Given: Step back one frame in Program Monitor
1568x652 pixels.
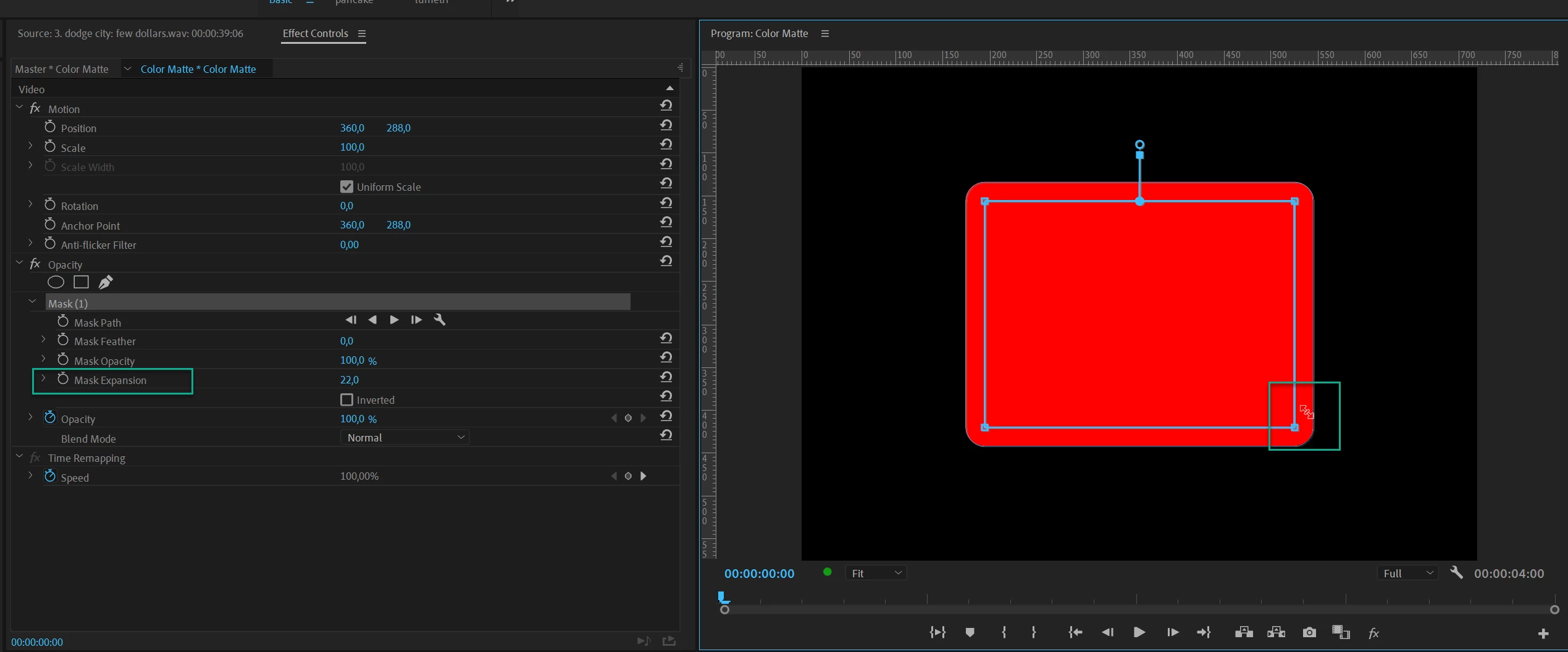Looking at the screenshot, I should [x=1108, y=632].
